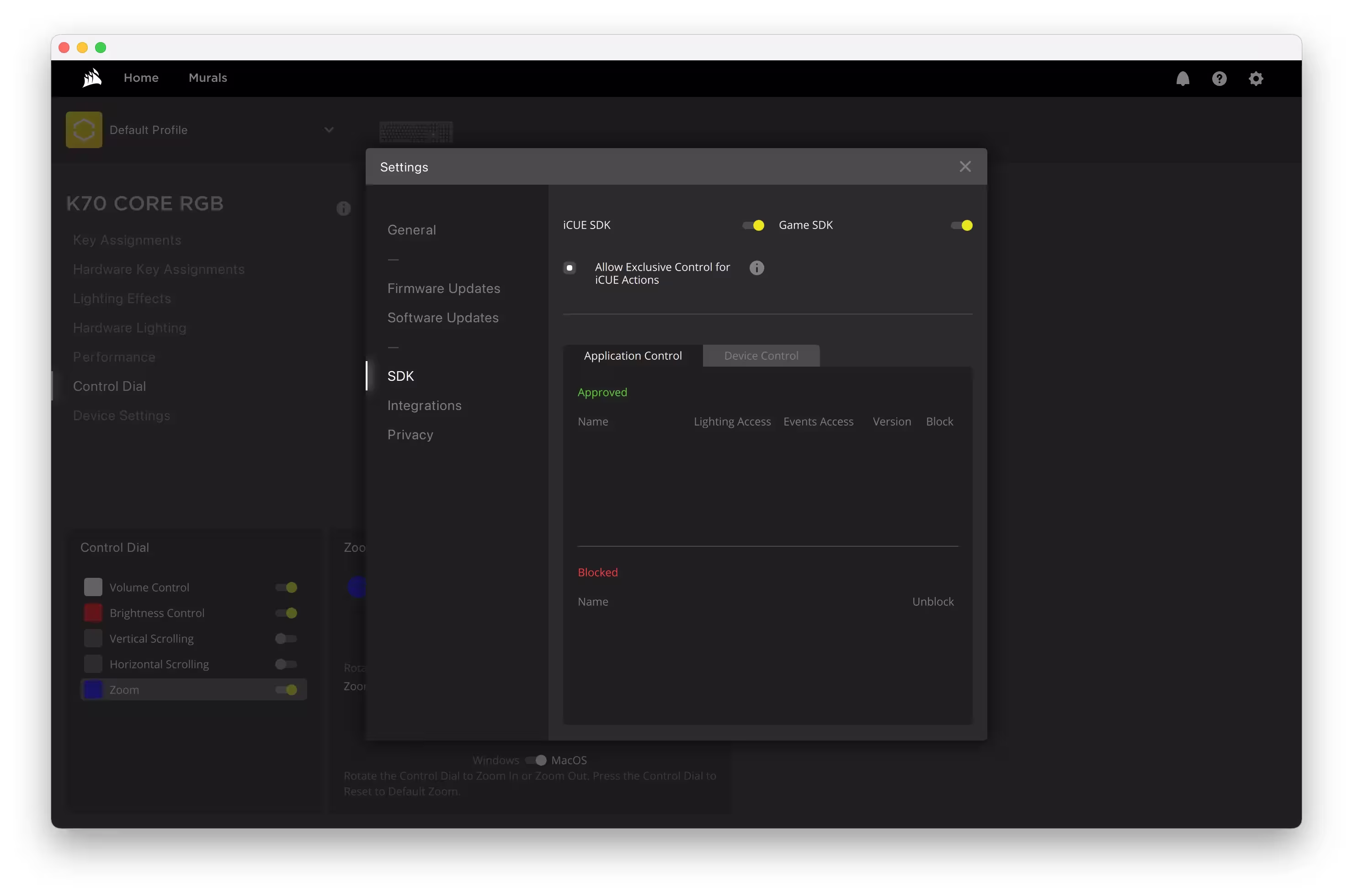
Task: Switch to Device Control tab
Action: point(761,356)
